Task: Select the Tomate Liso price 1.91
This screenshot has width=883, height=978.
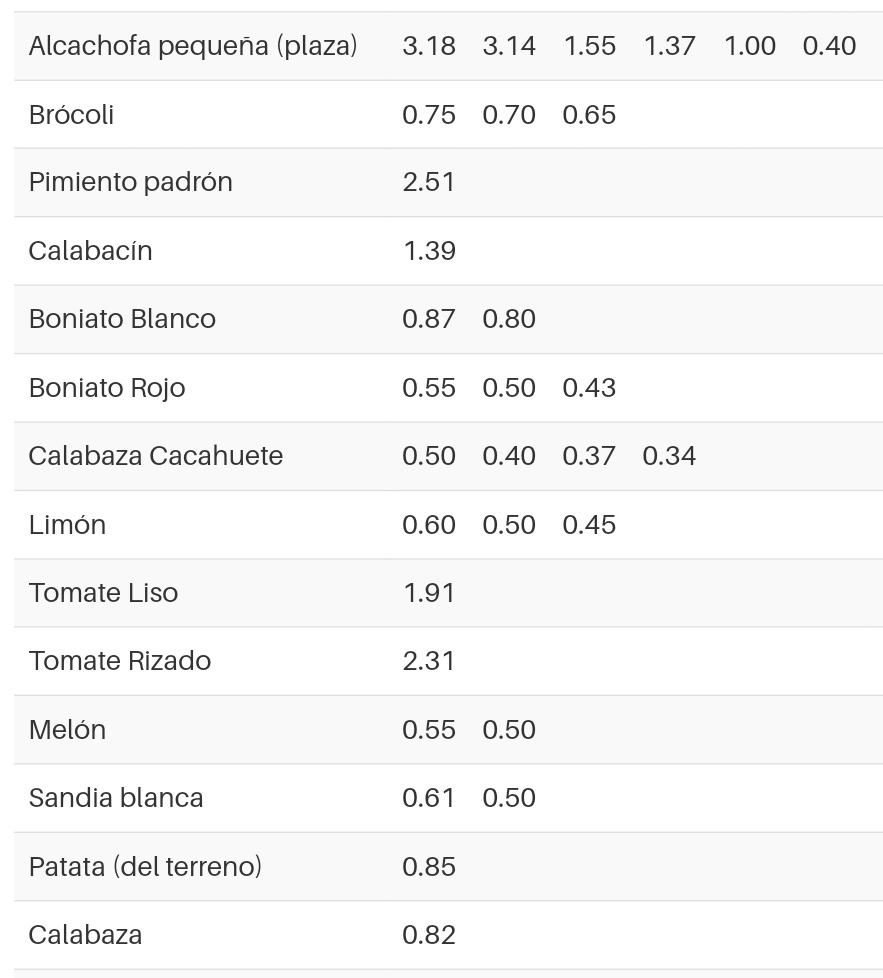Action: 429,593
